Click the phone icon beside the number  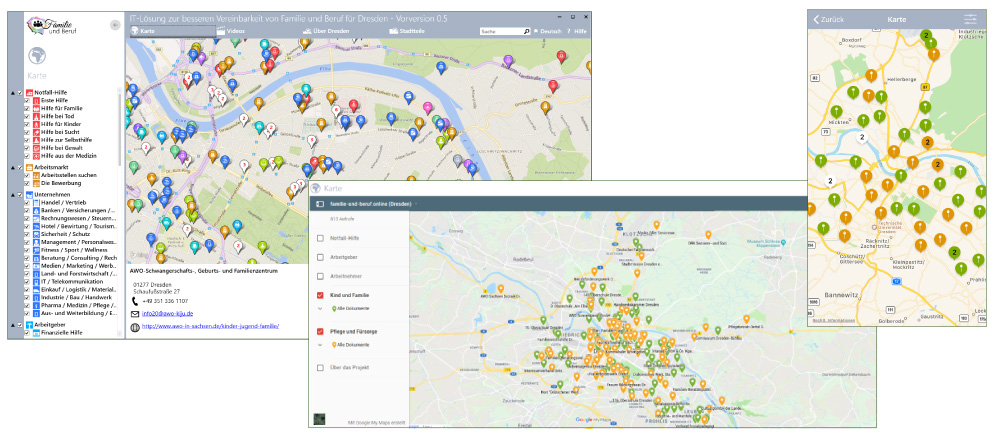click(x=136, y=300)
